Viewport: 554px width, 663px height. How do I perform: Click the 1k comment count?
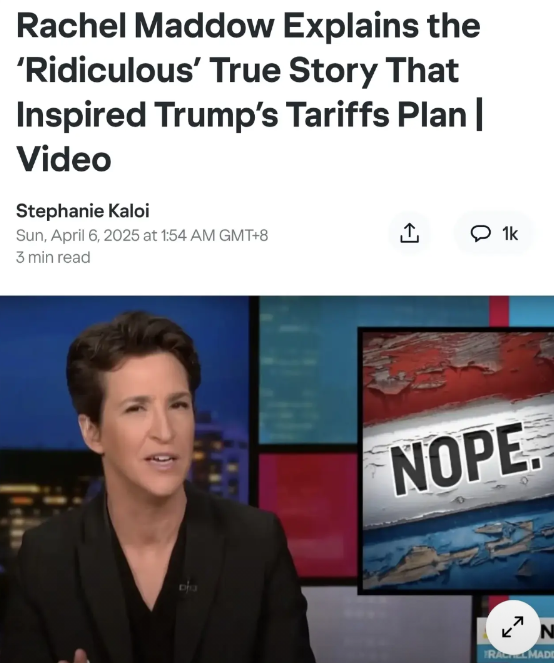pyautogui.click(x=510, y=233)
